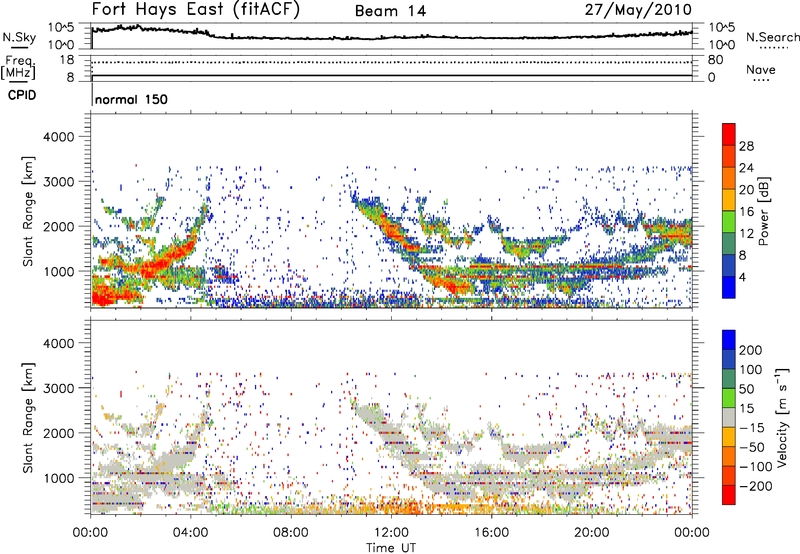The image size is (800, 554).
Task: Click the power panel 'Slant Range [km]' label
Action: pyautogui.click(x=28, y=211)
